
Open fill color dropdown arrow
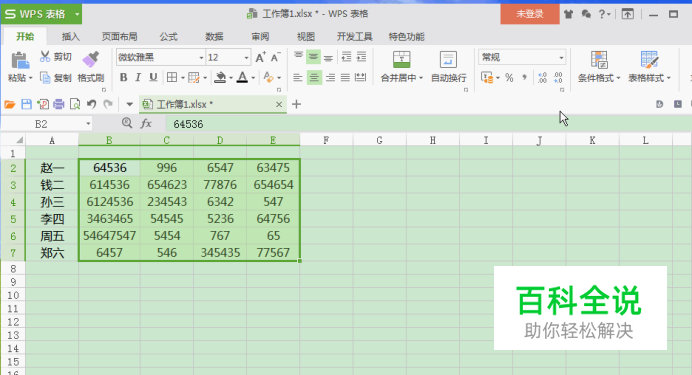(231, 78)
